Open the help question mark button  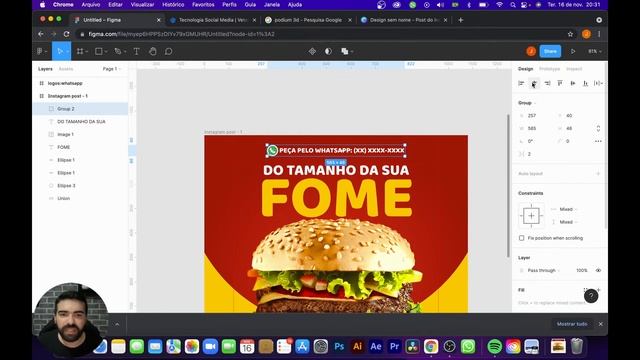coord(591,296)
